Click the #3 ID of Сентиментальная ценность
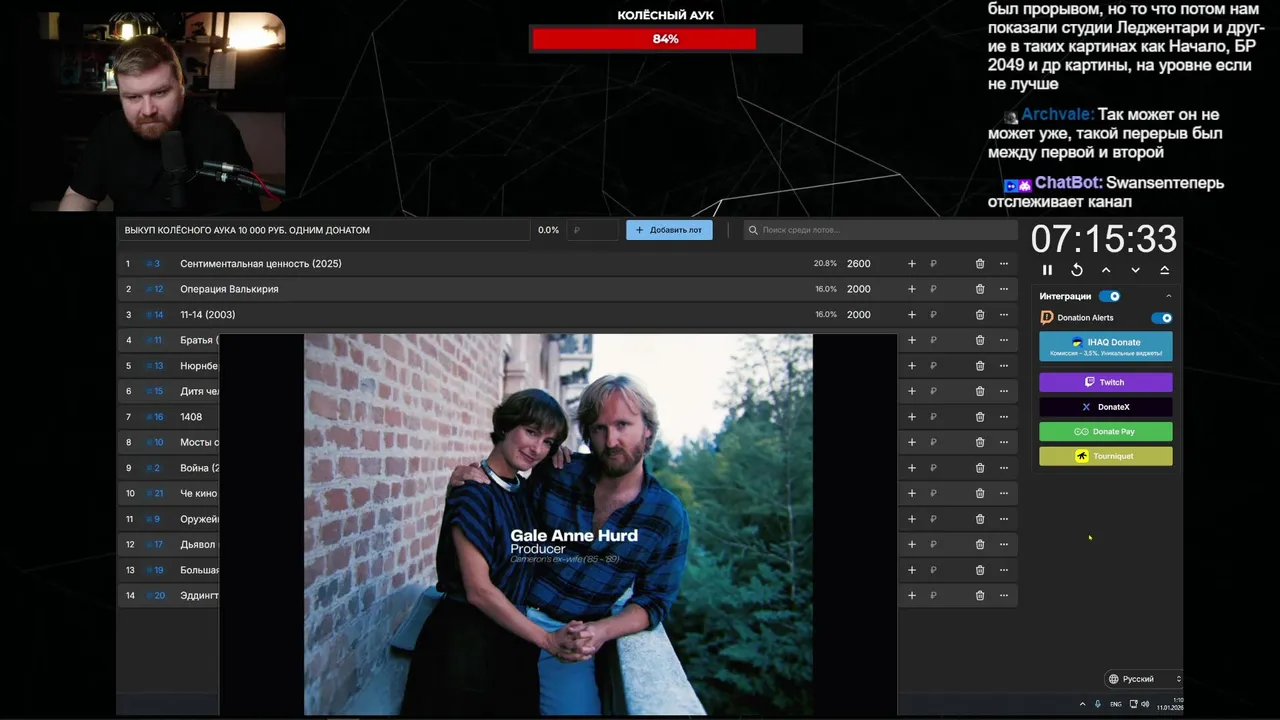 click(153, 264)
